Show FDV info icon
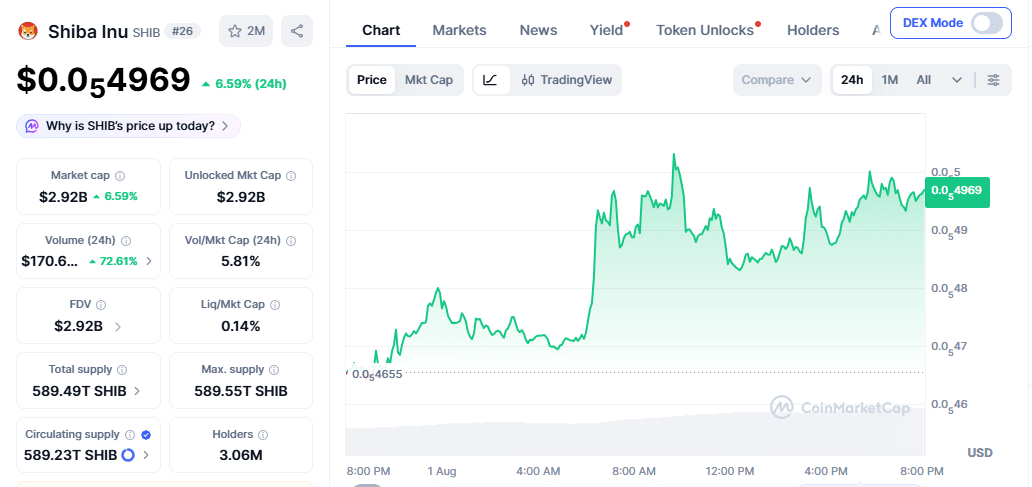The width and height of the screenshot is (1032, 487). (x=101, y=305)
